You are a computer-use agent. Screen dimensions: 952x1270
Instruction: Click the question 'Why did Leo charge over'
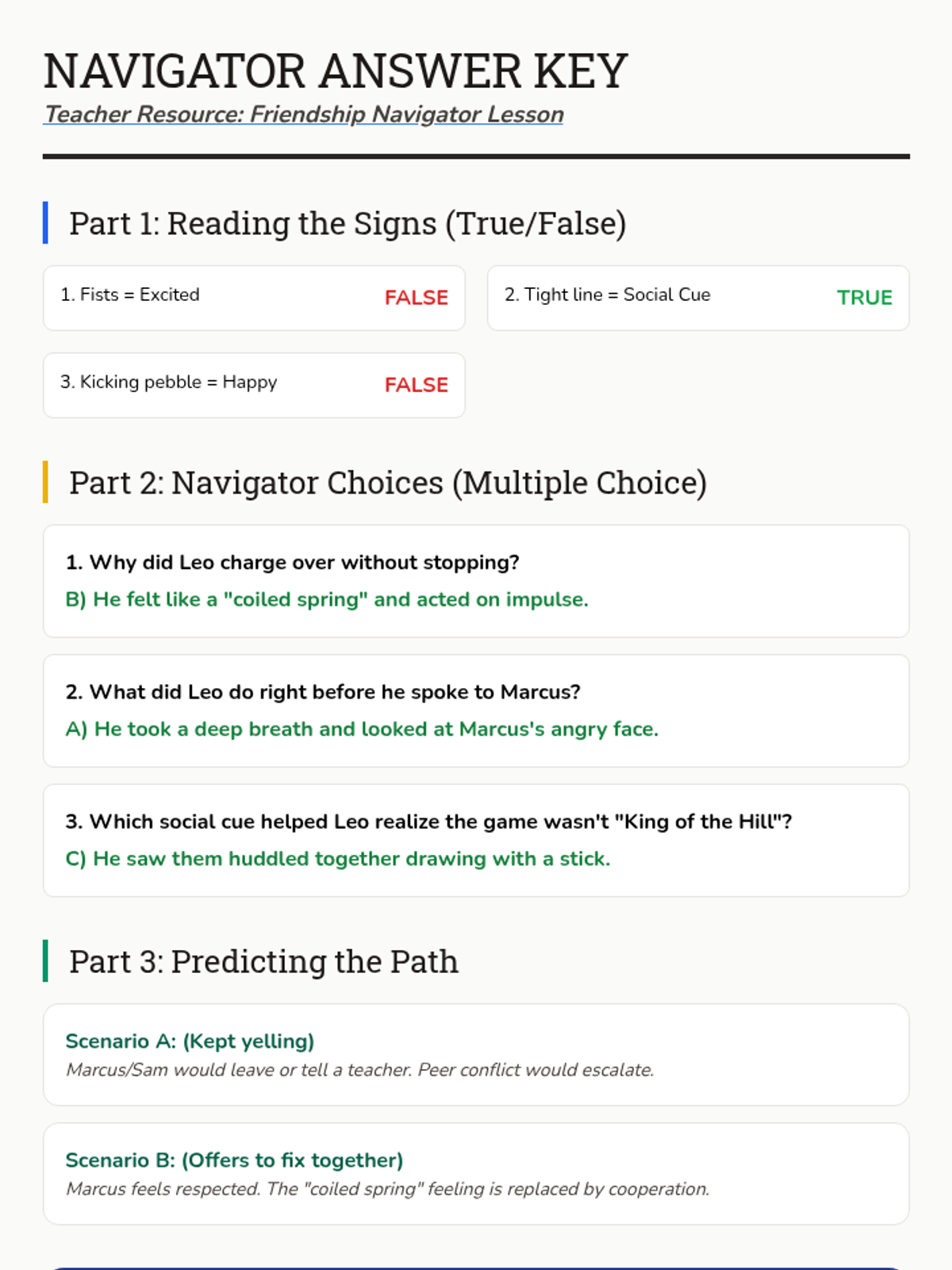pos(292,563)
